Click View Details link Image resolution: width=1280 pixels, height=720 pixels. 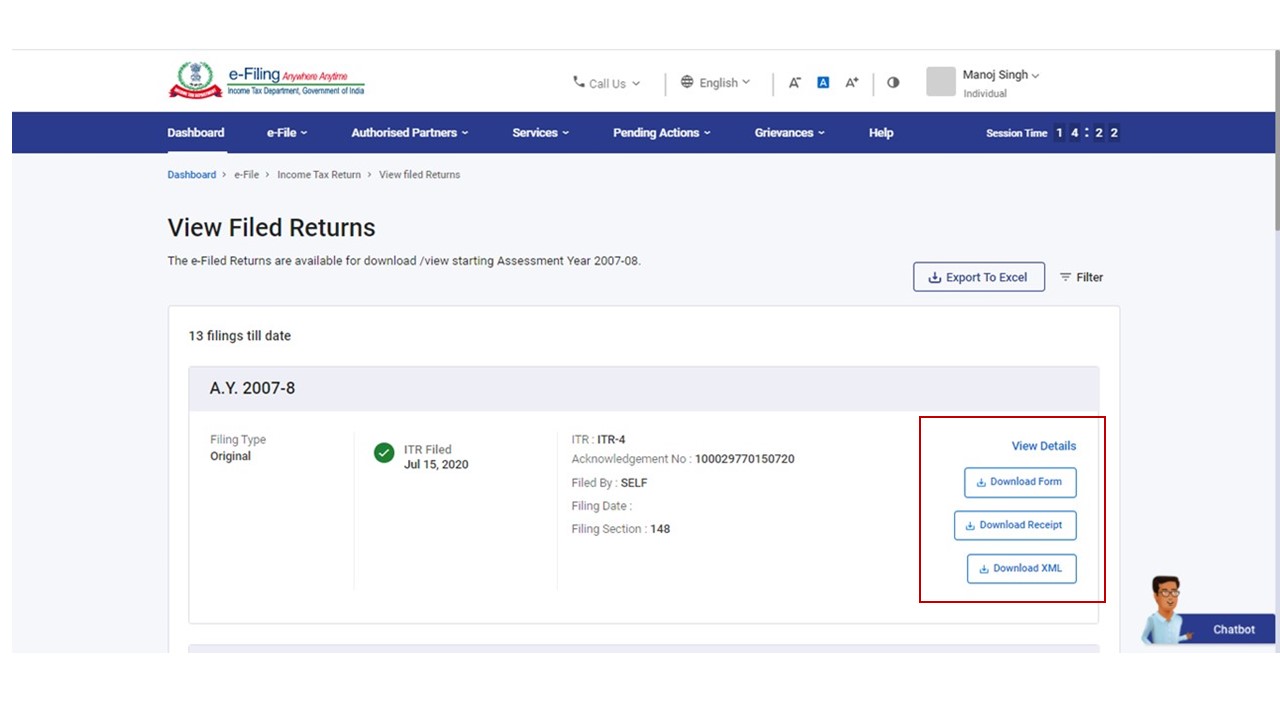click(1043, 446)
